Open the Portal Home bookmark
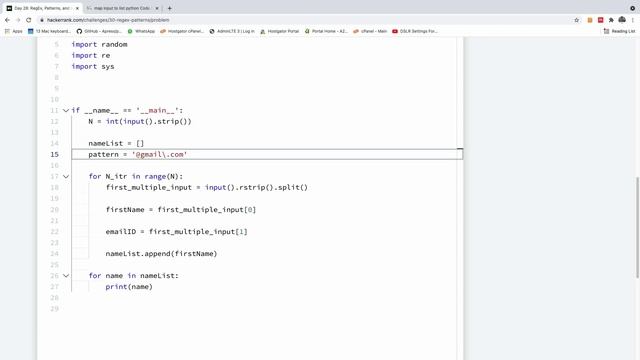The height and width of the screenshot is (360, 640). [326, 31]
